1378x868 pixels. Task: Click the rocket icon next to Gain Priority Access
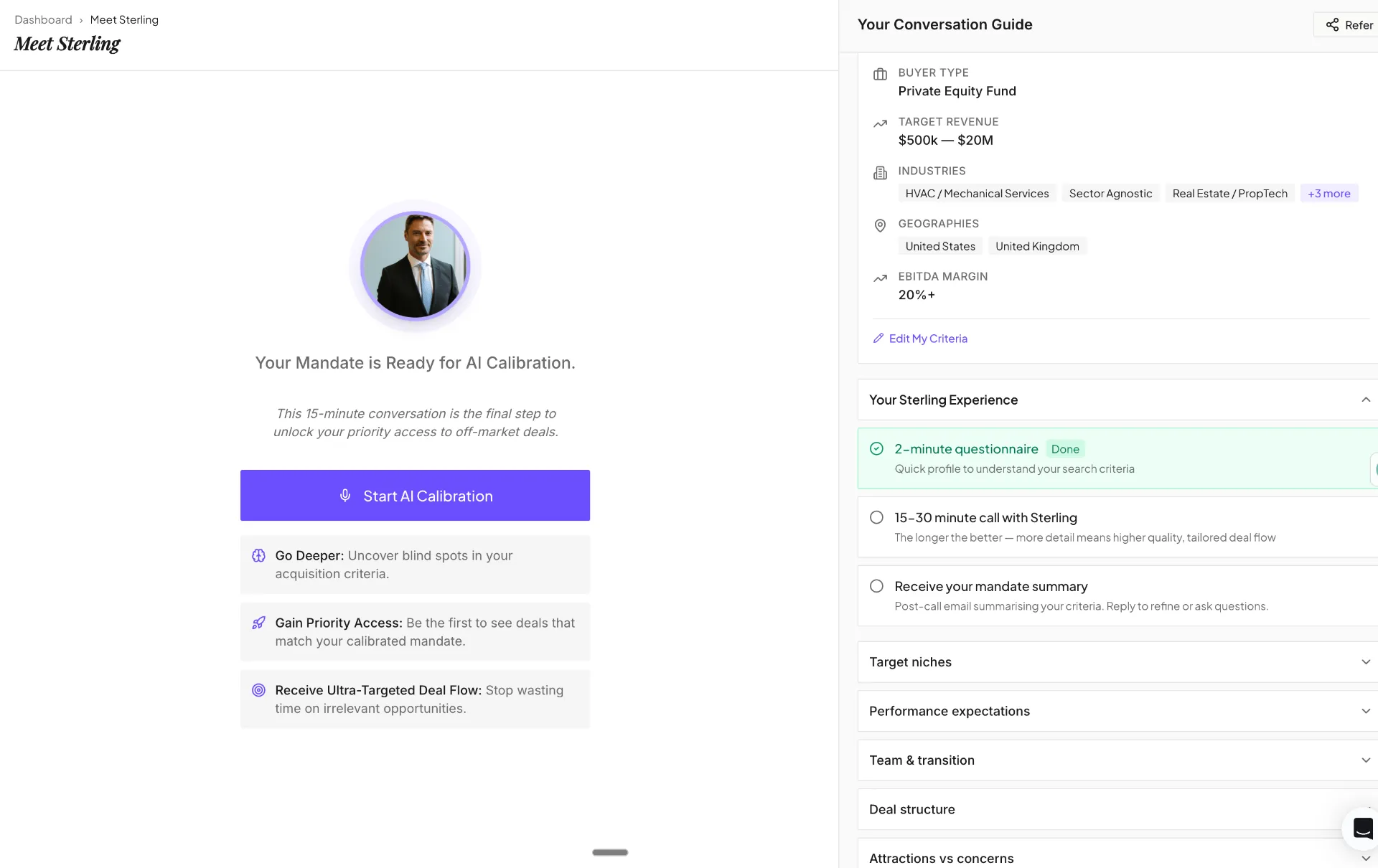259,623
